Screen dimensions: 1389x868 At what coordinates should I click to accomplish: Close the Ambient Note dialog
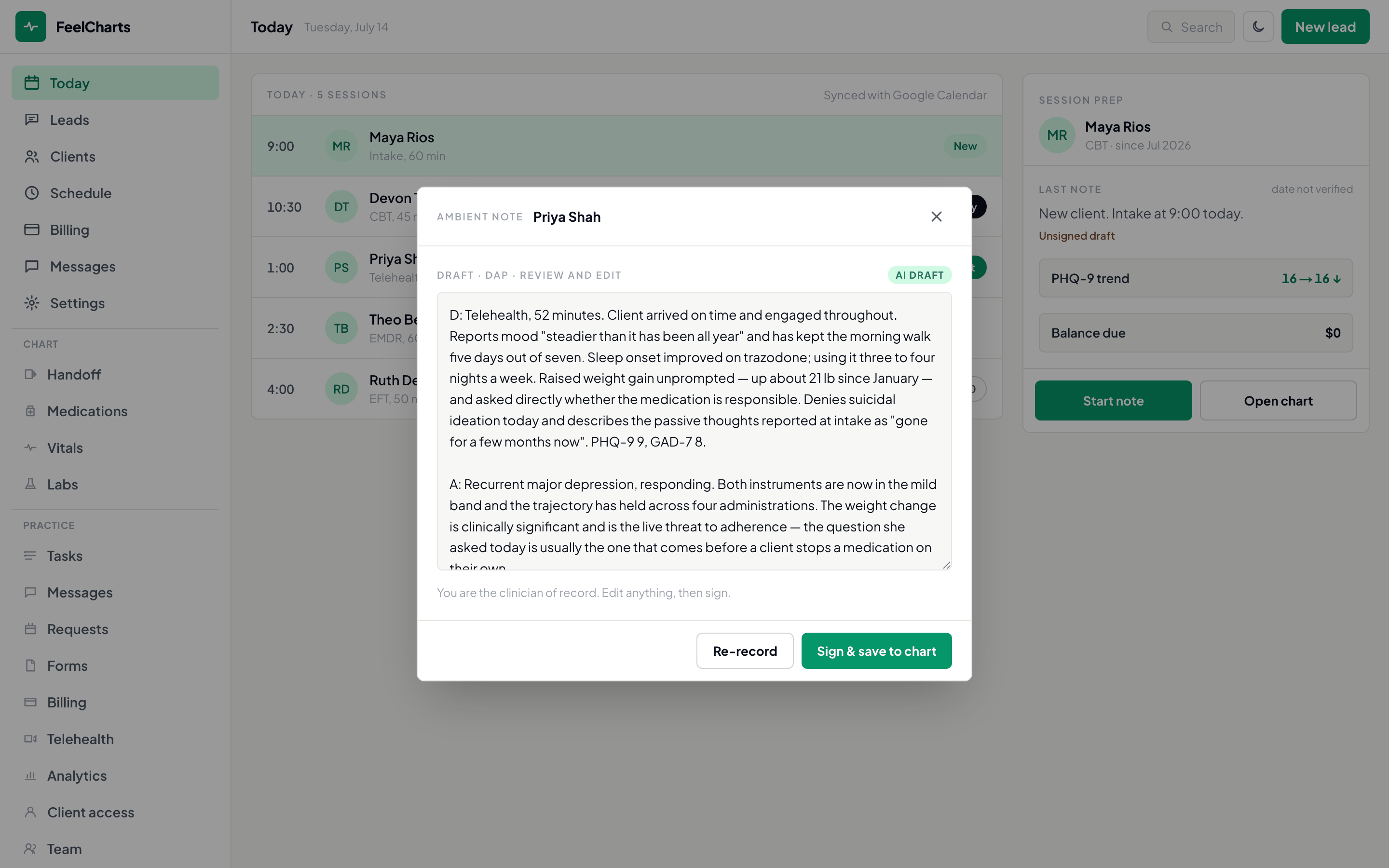point(936,217)
